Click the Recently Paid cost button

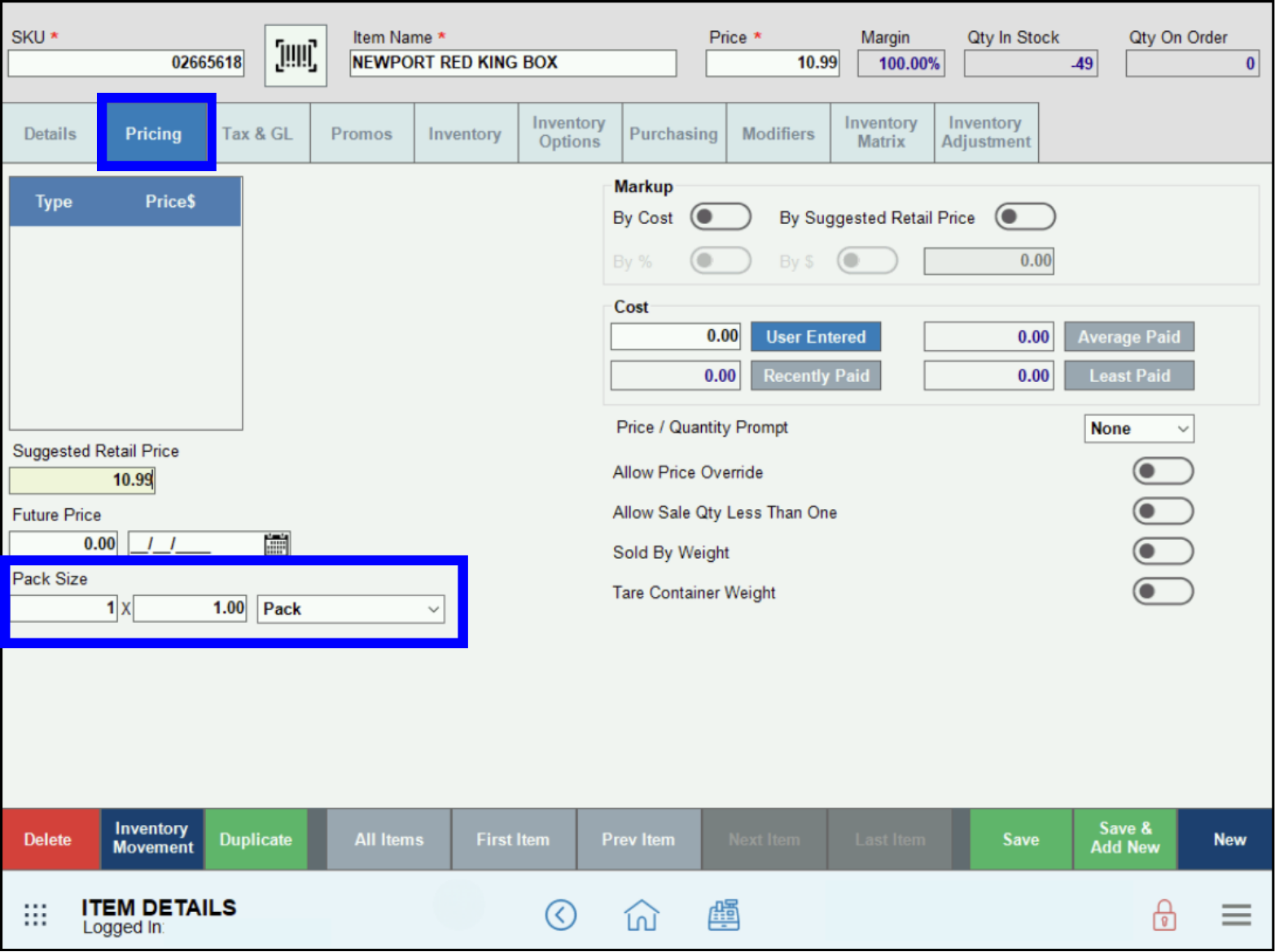[816, 375]
